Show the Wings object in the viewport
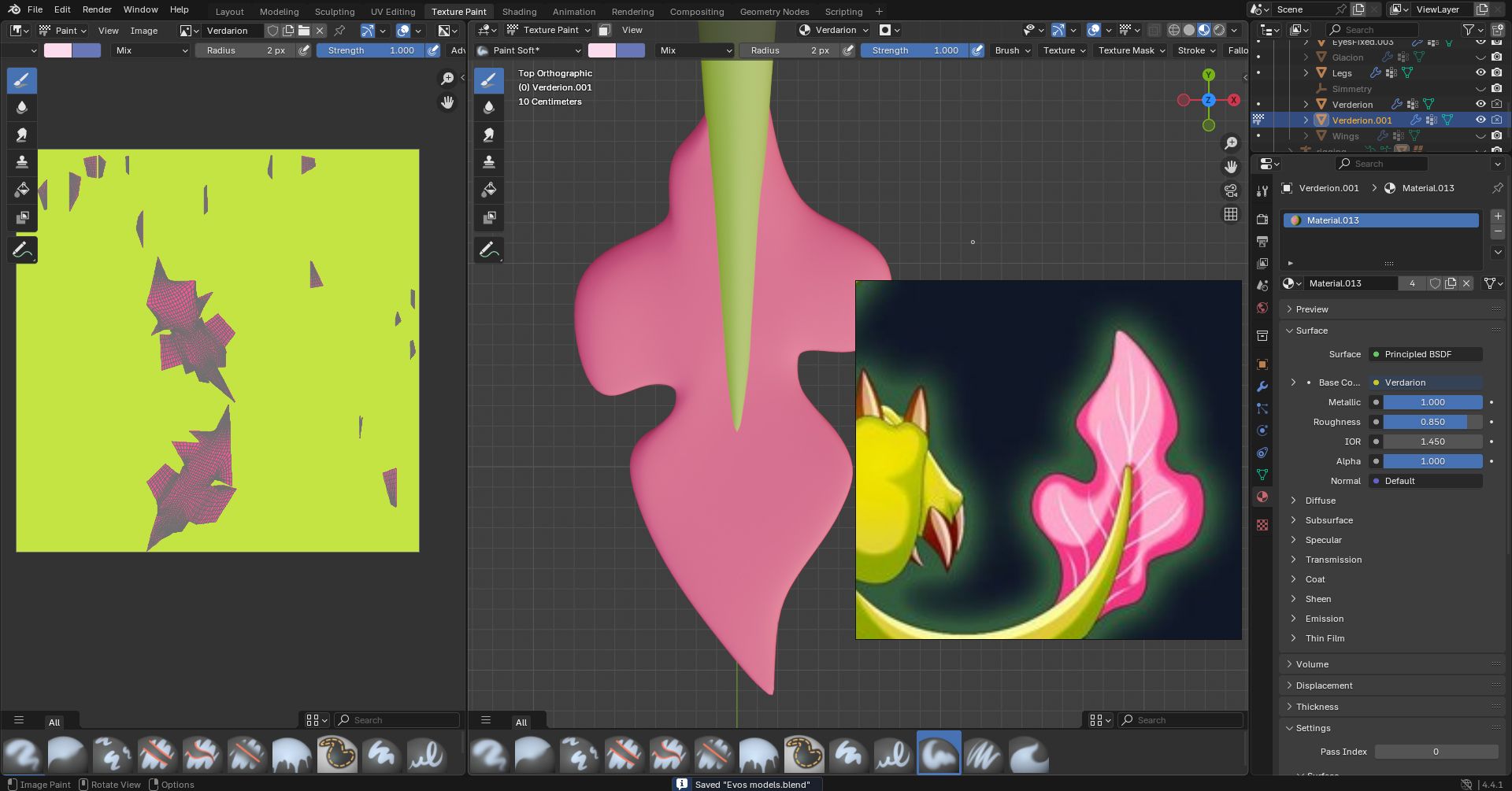Viewport: 1512px width, 791px height. pos(1480,135)
